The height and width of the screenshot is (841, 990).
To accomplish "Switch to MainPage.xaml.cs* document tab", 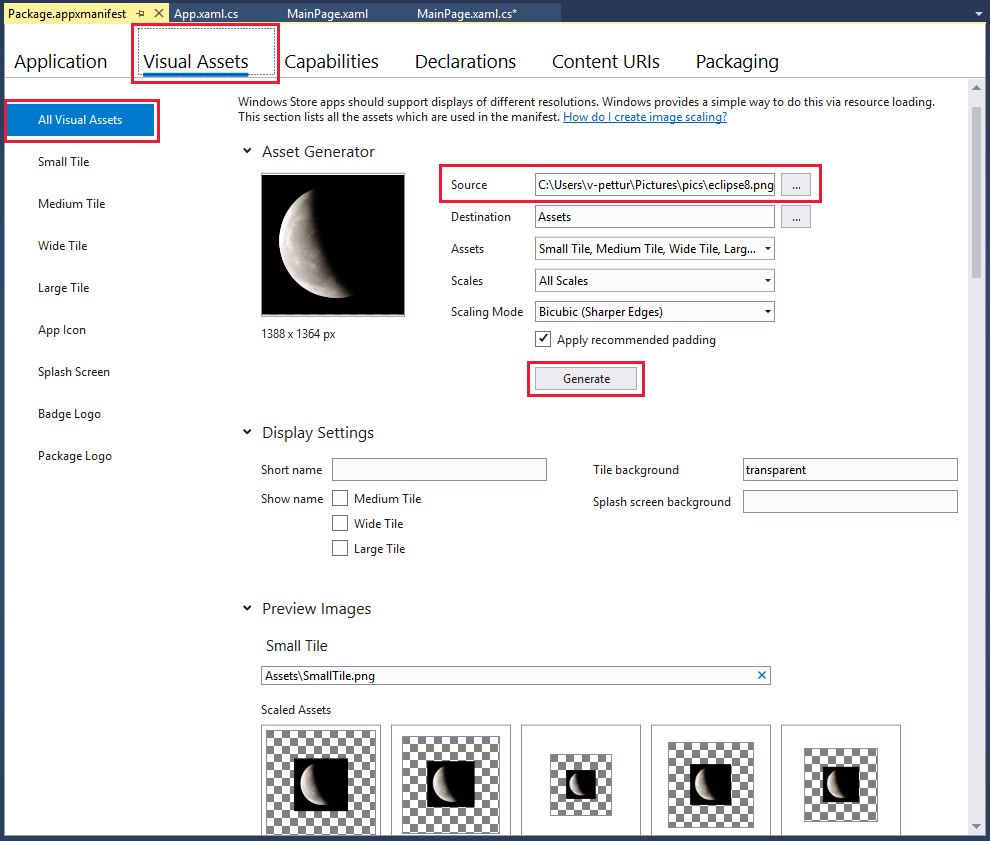I will click(467, 13).
